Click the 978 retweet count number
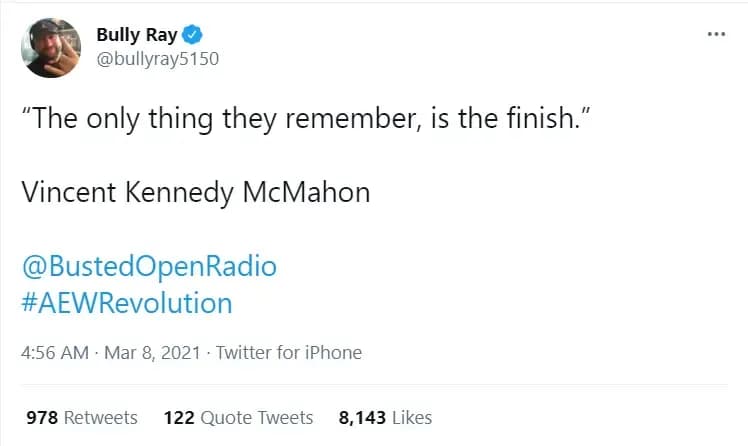The height and width of the screenshot is (446, 748). pos(41,417)
